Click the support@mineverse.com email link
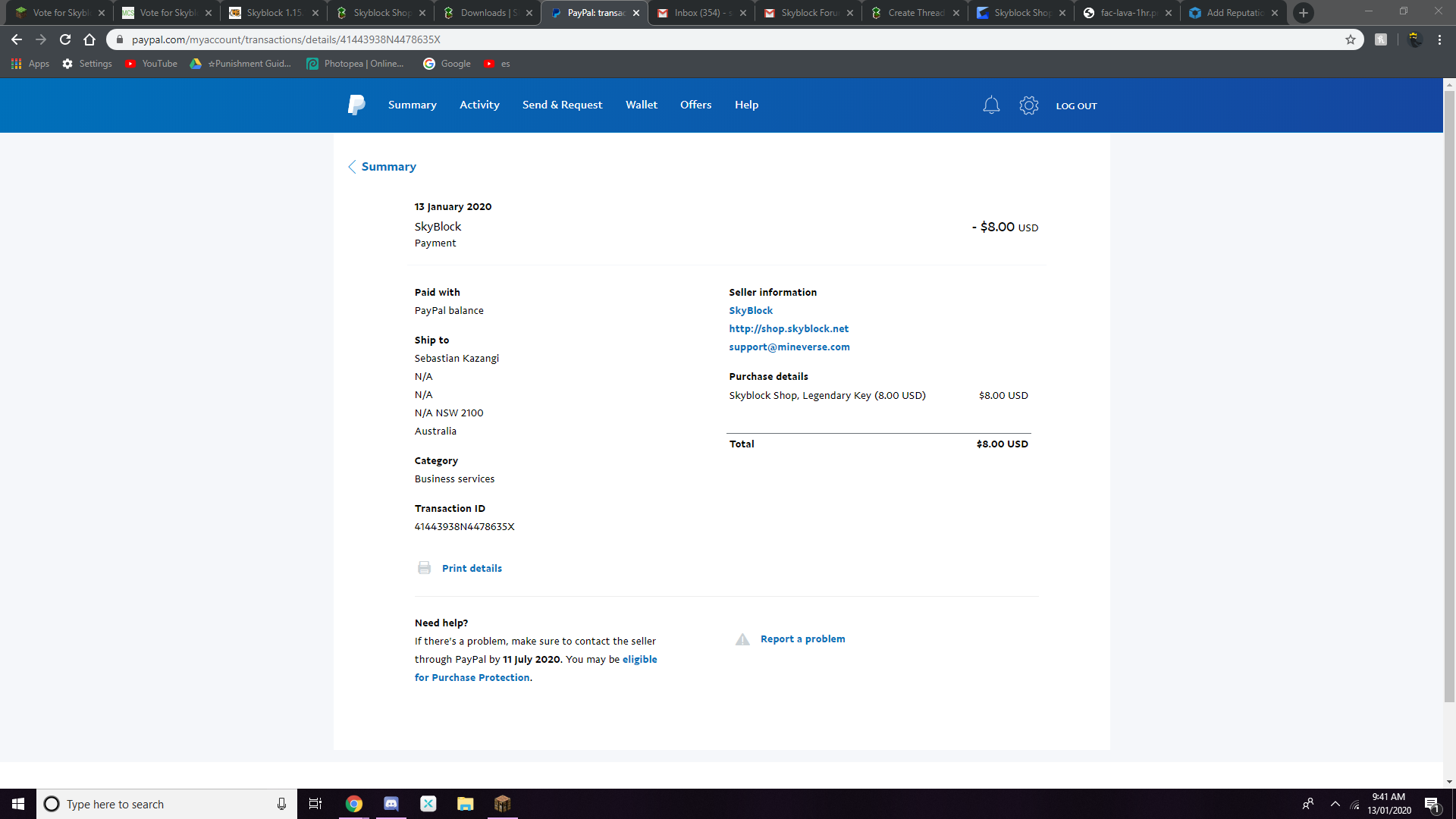The image size is (1456, 819). tap(789, 347)
